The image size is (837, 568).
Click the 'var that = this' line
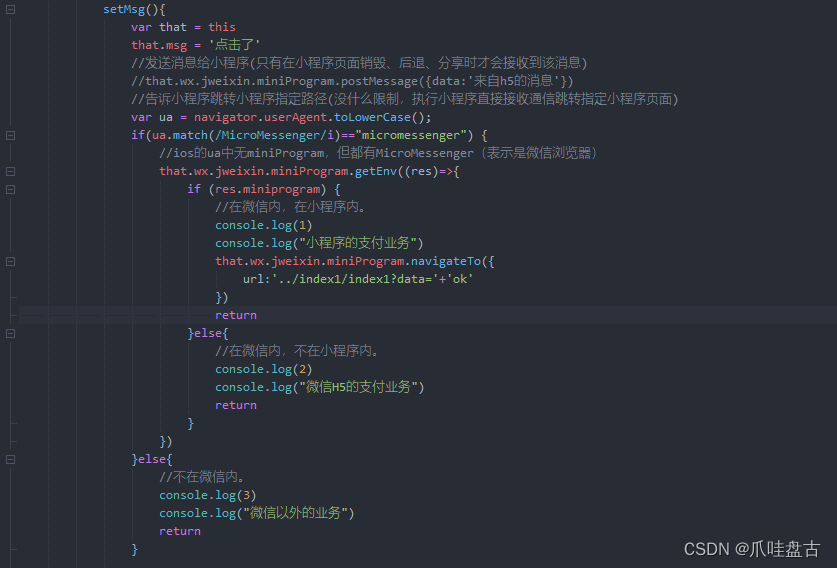[x=183, y=27]
